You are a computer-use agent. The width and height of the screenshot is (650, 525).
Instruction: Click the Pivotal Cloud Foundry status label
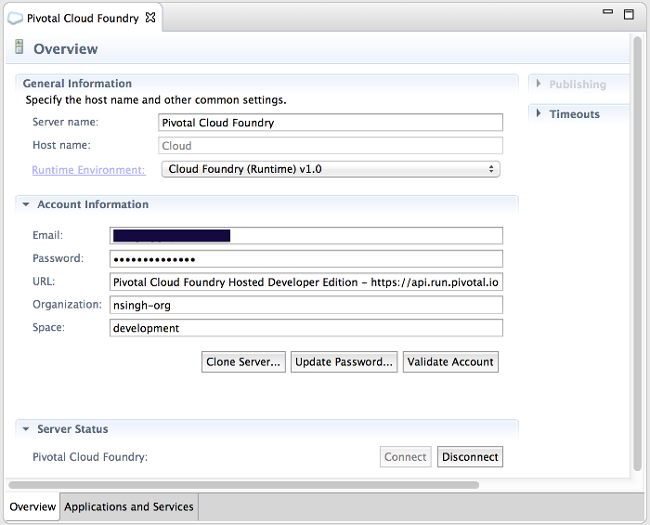point(90,457)
